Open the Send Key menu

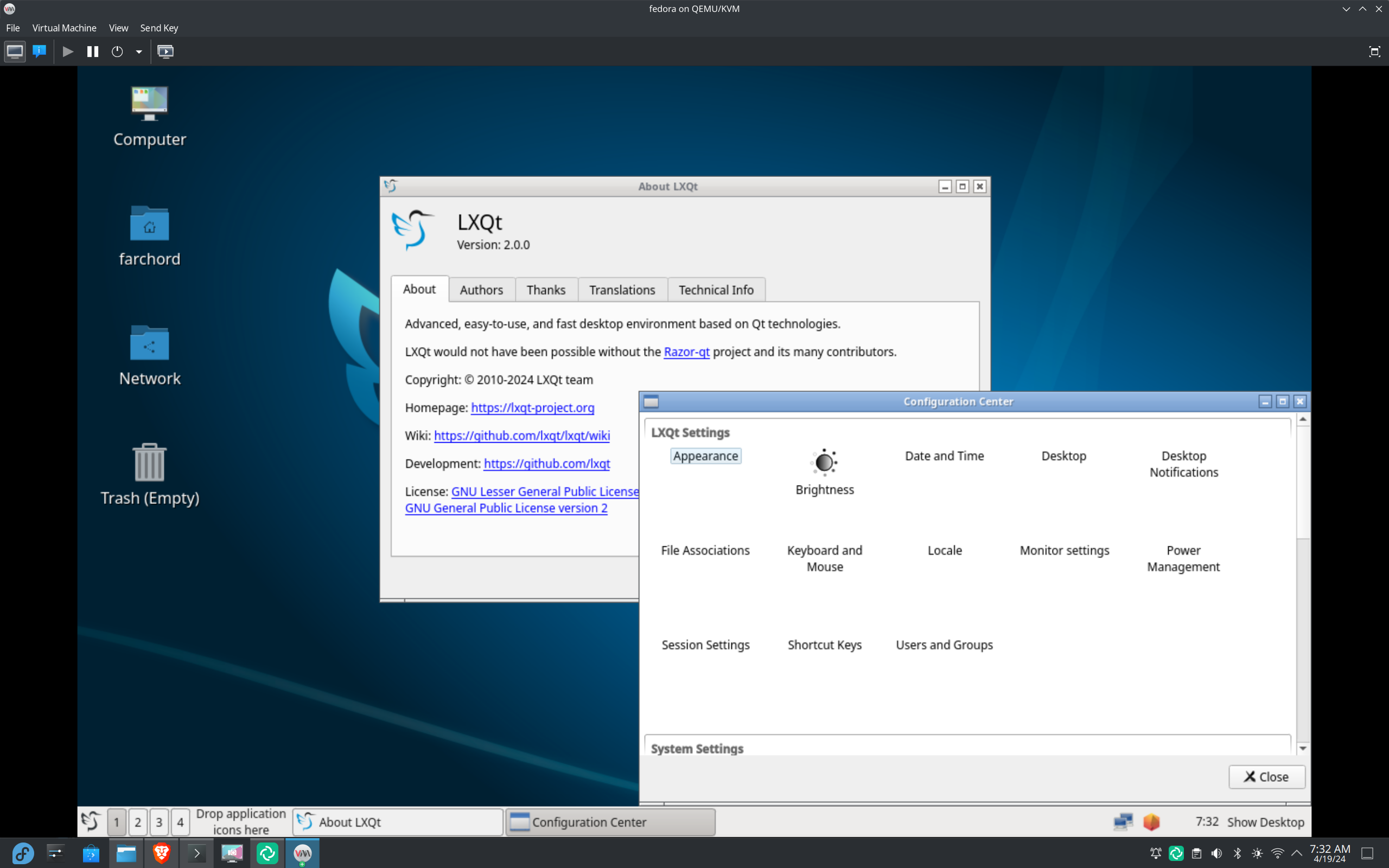click(159, 28)
